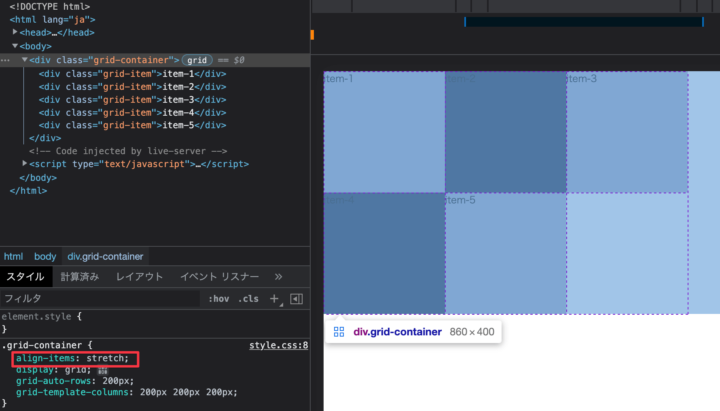Toggle the computed styles sidebar icon
Screen dimensions: 720x411
point(297,298)
